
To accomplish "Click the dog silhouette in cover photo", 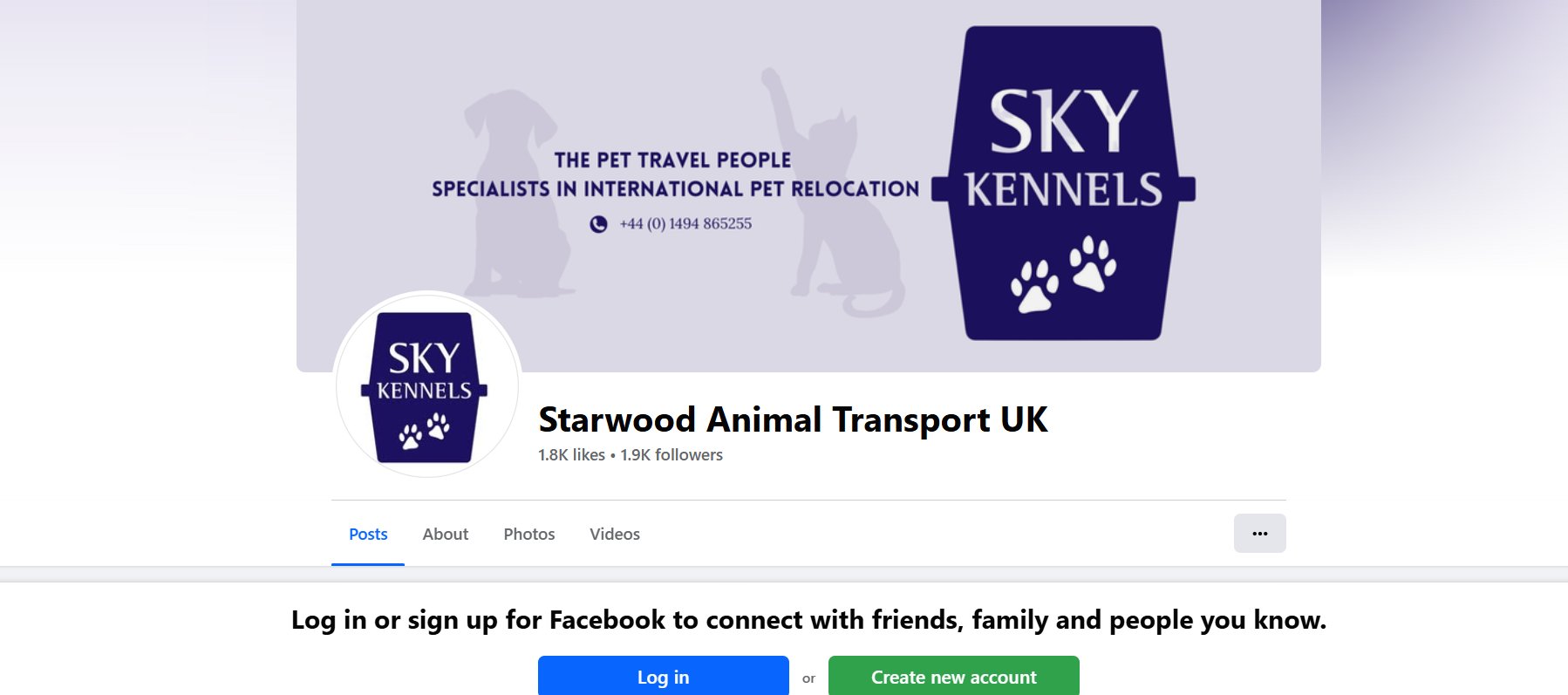I will pyautogui.click(x=516, y=194).
